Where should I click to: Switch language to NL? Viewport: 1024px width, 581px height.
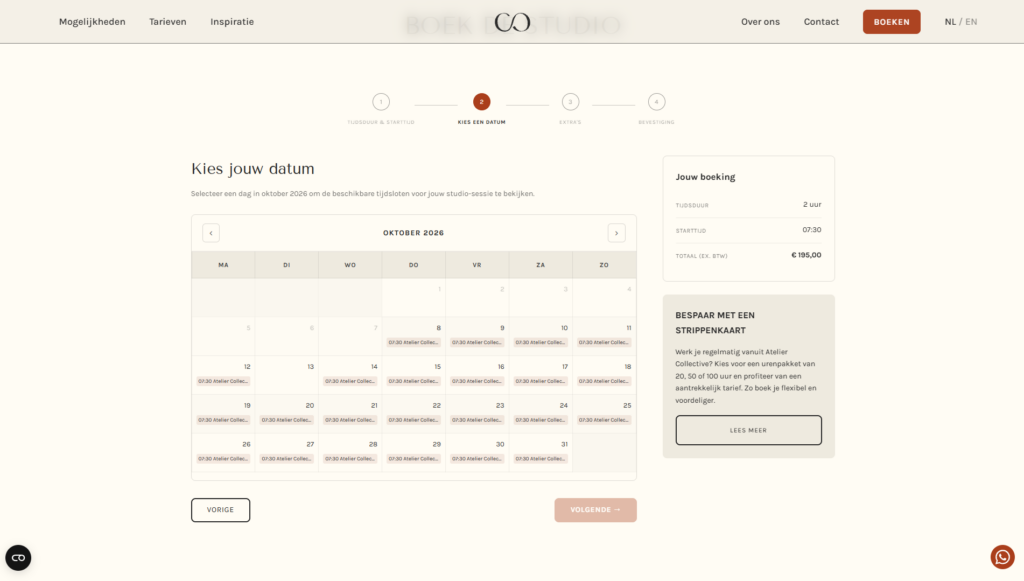pyautogui.click(x=950, y=22)
